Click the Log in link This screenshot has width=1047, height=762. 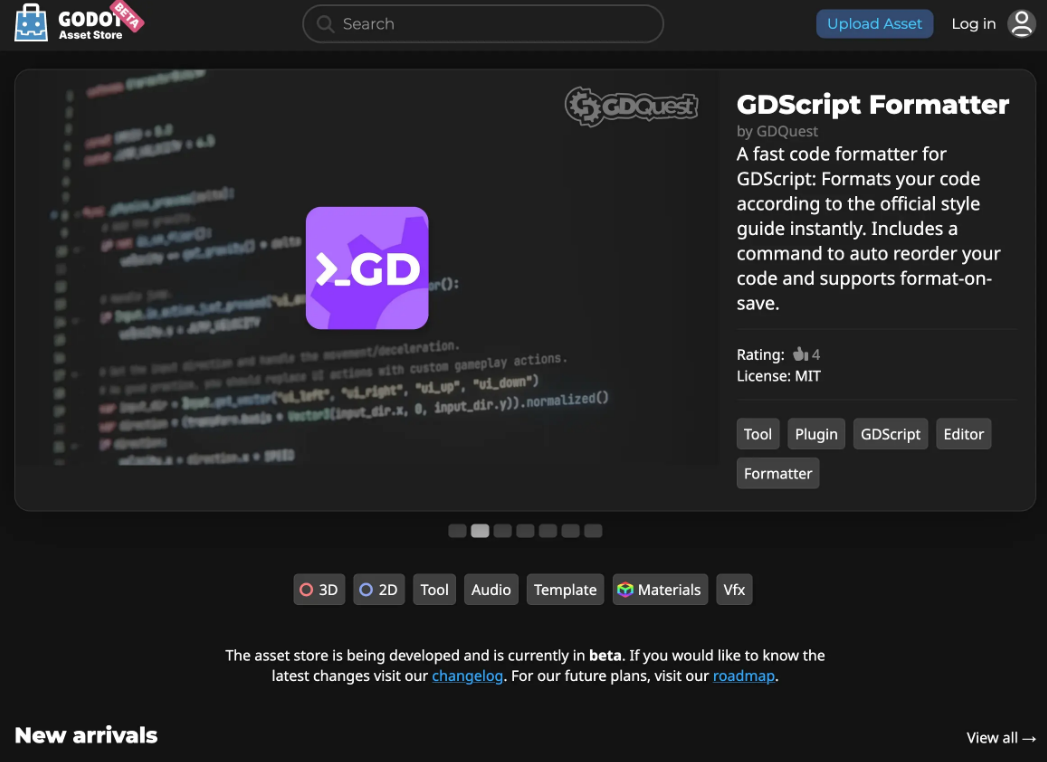(x=973, y=24)
